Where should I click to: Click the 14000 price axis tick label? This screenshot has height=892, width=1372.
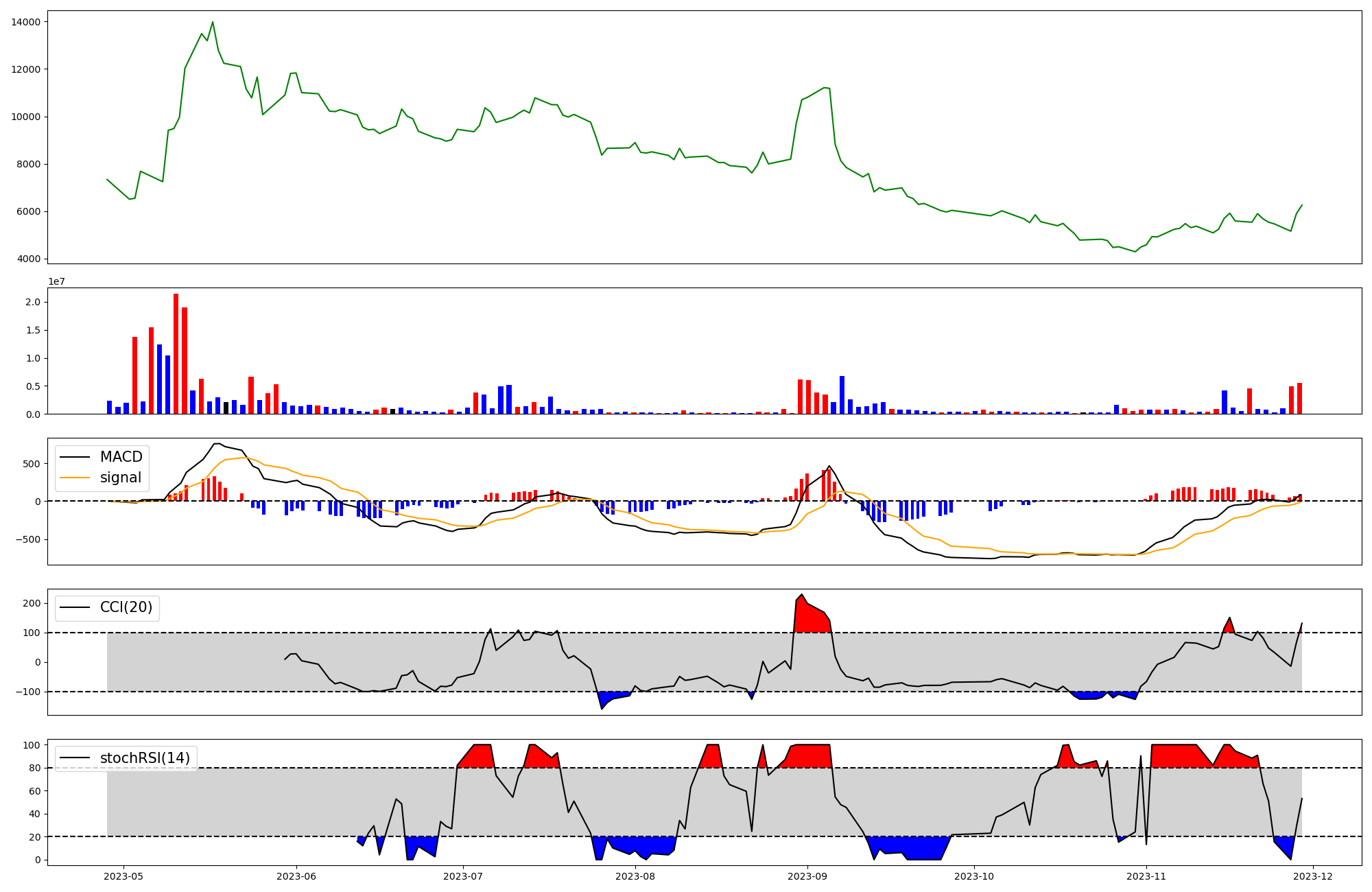[x=26, y=22]
